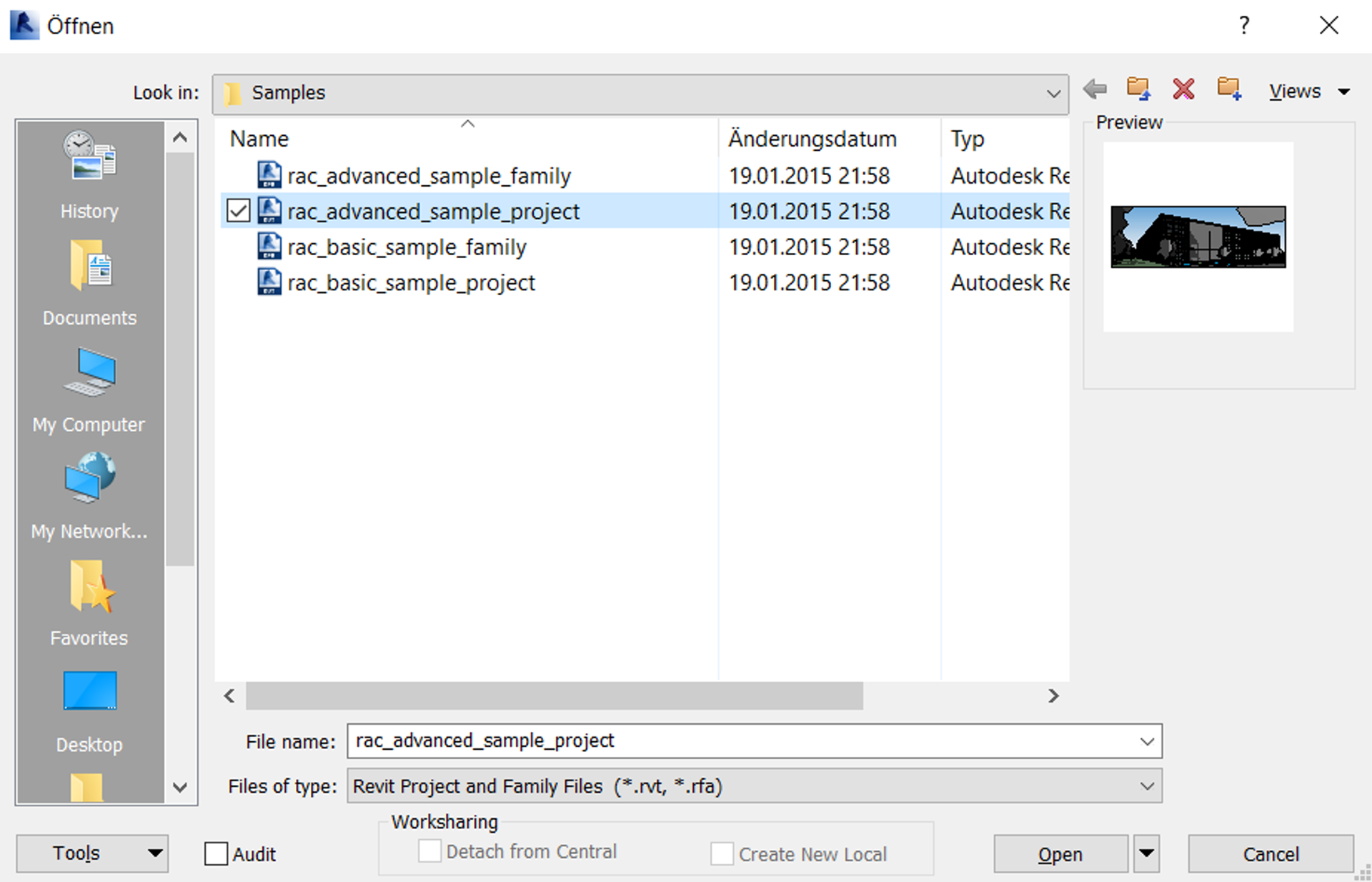
Task: Select file rac_advanced_sample_family
Action: 429,176
